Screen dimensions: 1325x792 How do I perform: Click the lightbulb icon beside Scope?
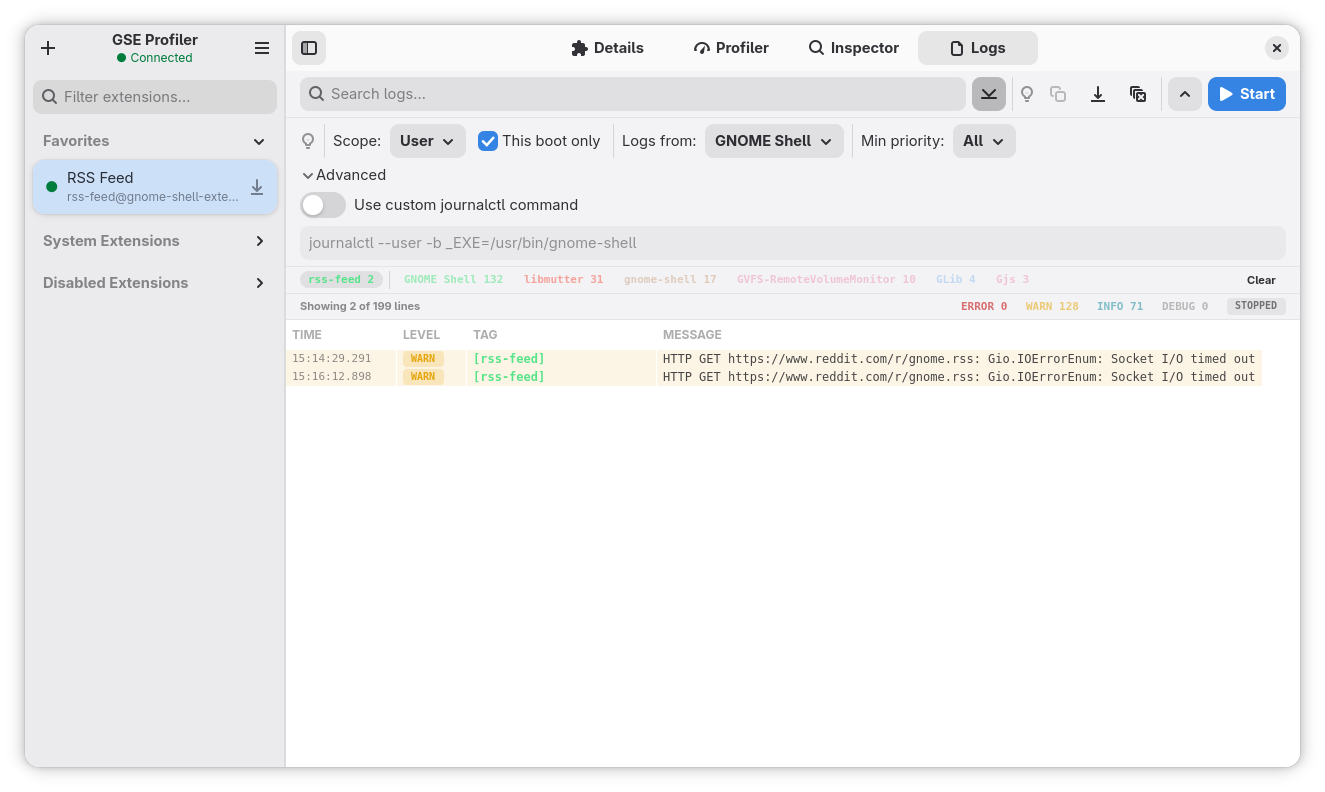tap(308, 141)
